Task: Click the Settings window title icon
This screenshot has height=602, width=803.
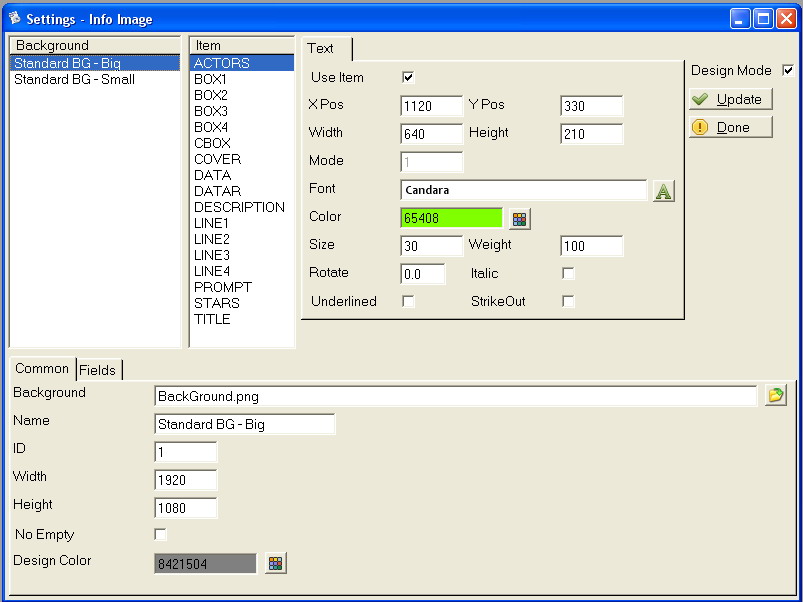Action: 14,18
